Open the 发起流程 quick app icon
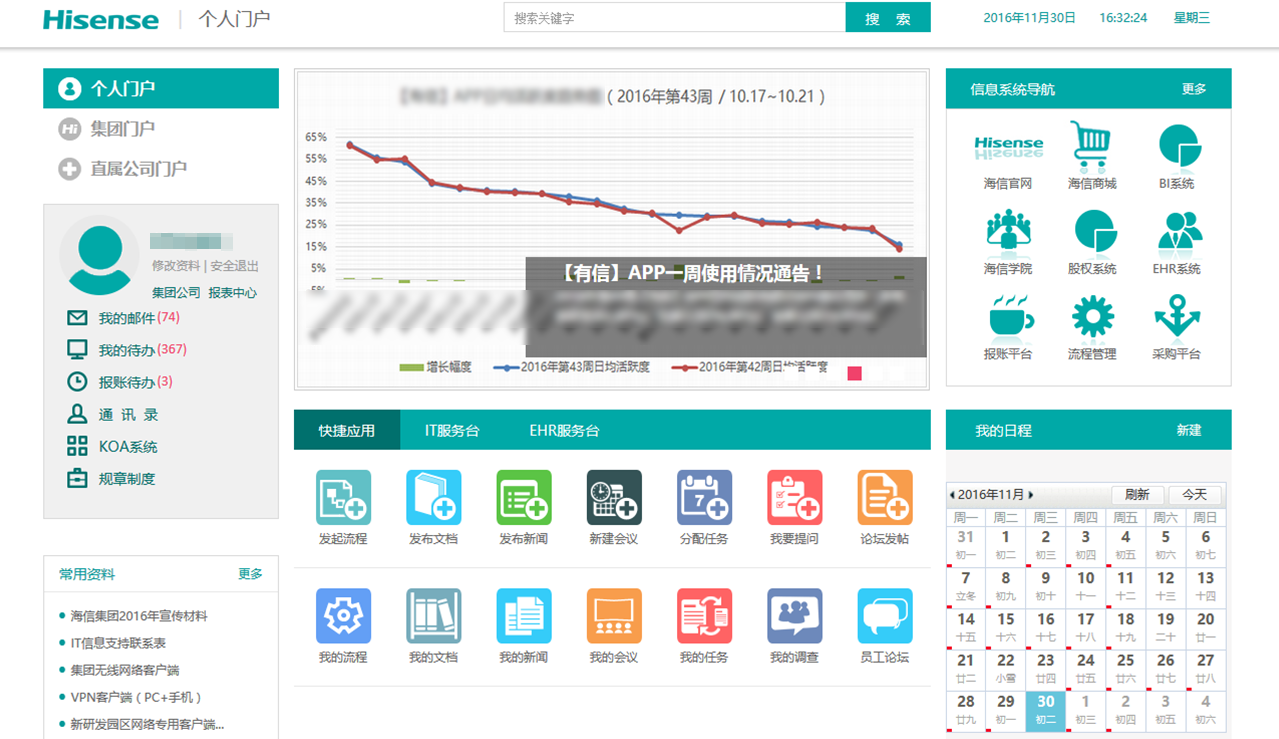The image size is (1279, 739). pos(343,498)
